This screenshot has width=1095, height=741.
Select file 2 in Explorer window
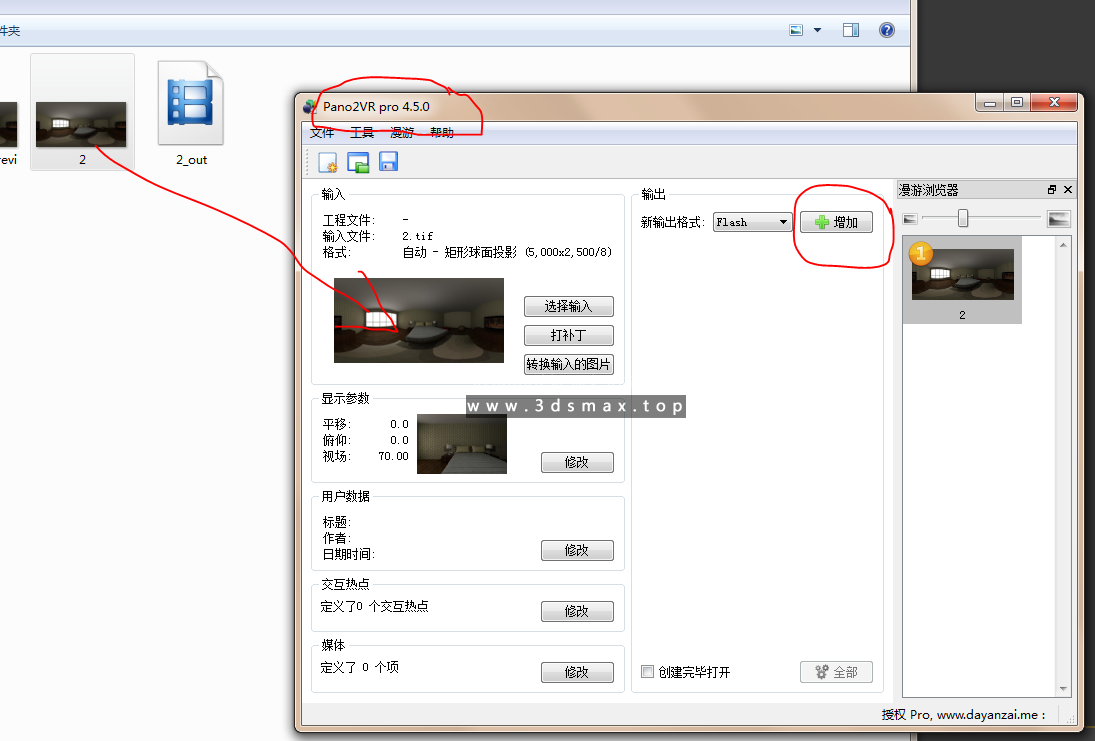pyautogui.click(x=82, y=112)
